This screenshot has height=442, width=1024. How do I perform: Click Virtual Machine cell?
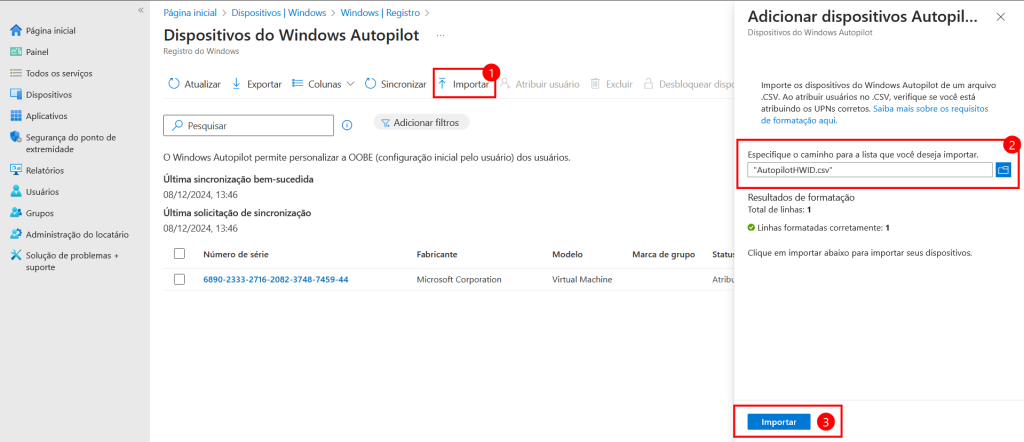click(x=583, y=279)
